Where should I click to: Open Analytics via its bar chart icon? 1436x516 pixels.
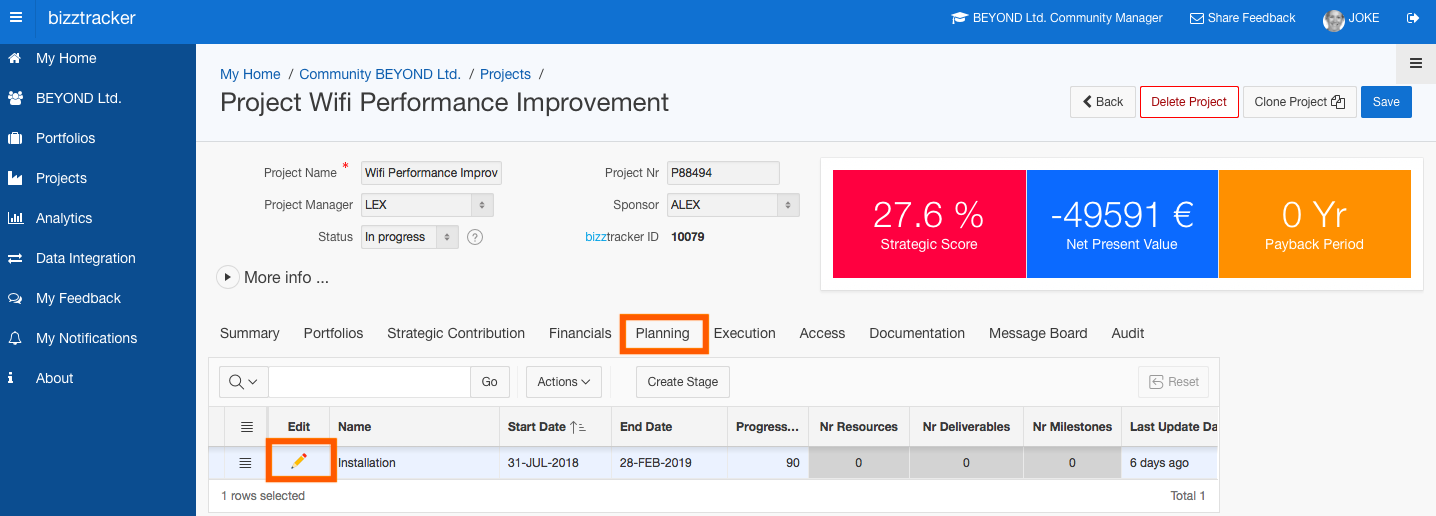[x=16, y=218]
